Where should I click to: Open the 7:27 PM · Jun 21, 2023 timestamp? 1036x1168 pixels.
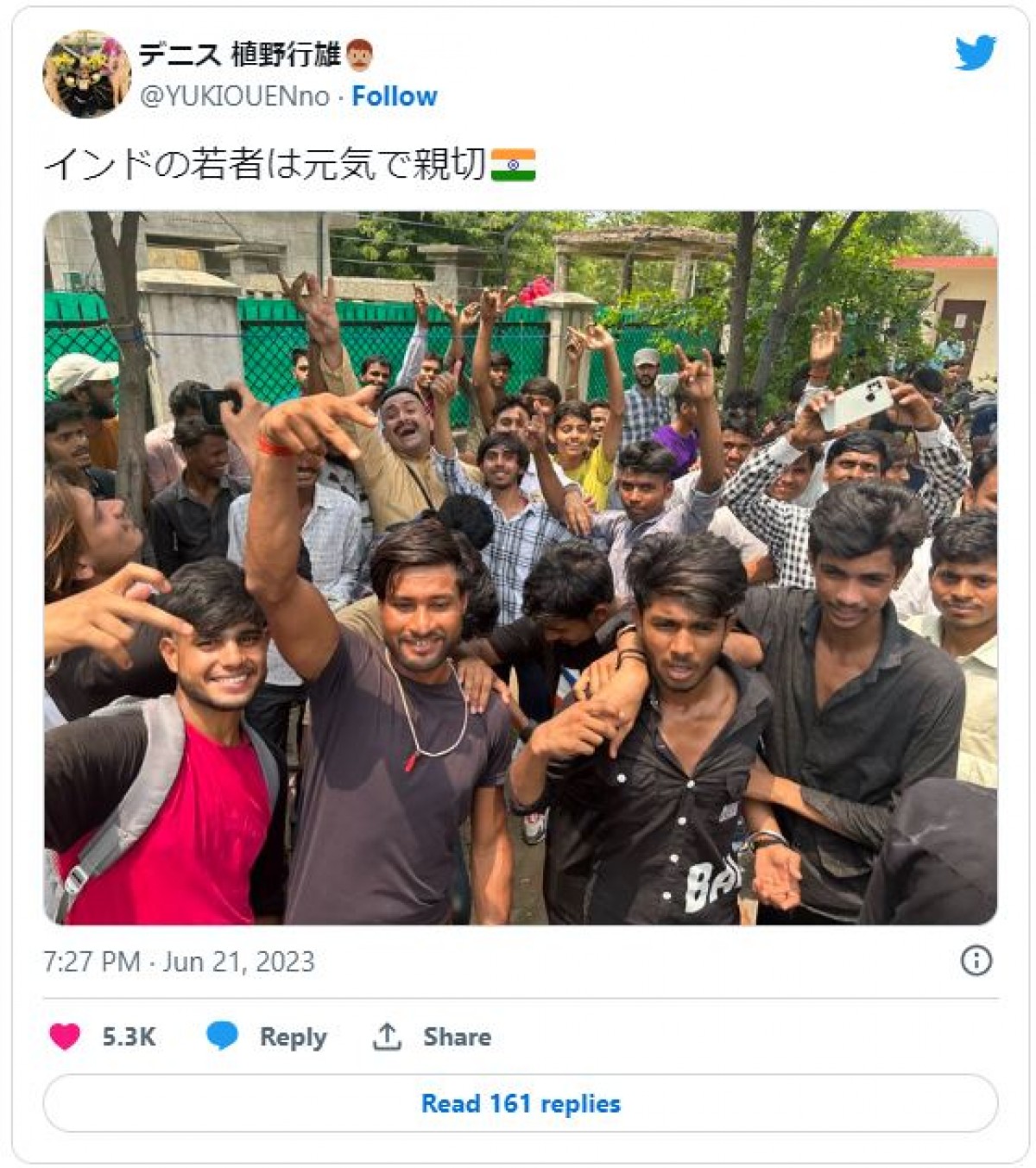(x=180, y=962)
